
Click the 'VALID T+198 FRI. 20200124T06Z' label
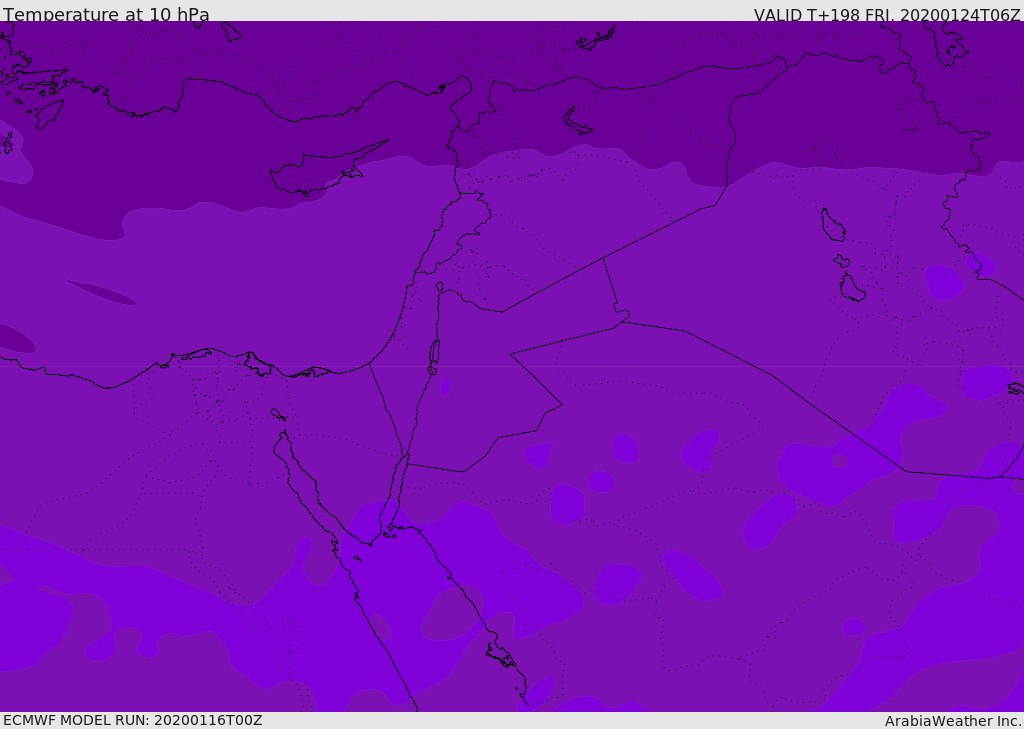(887, 15)
